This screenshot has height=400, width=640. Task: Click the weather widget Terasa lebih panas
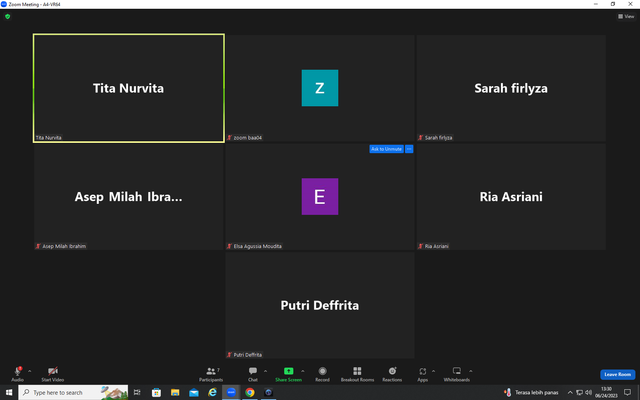click(x=531, y=392)
